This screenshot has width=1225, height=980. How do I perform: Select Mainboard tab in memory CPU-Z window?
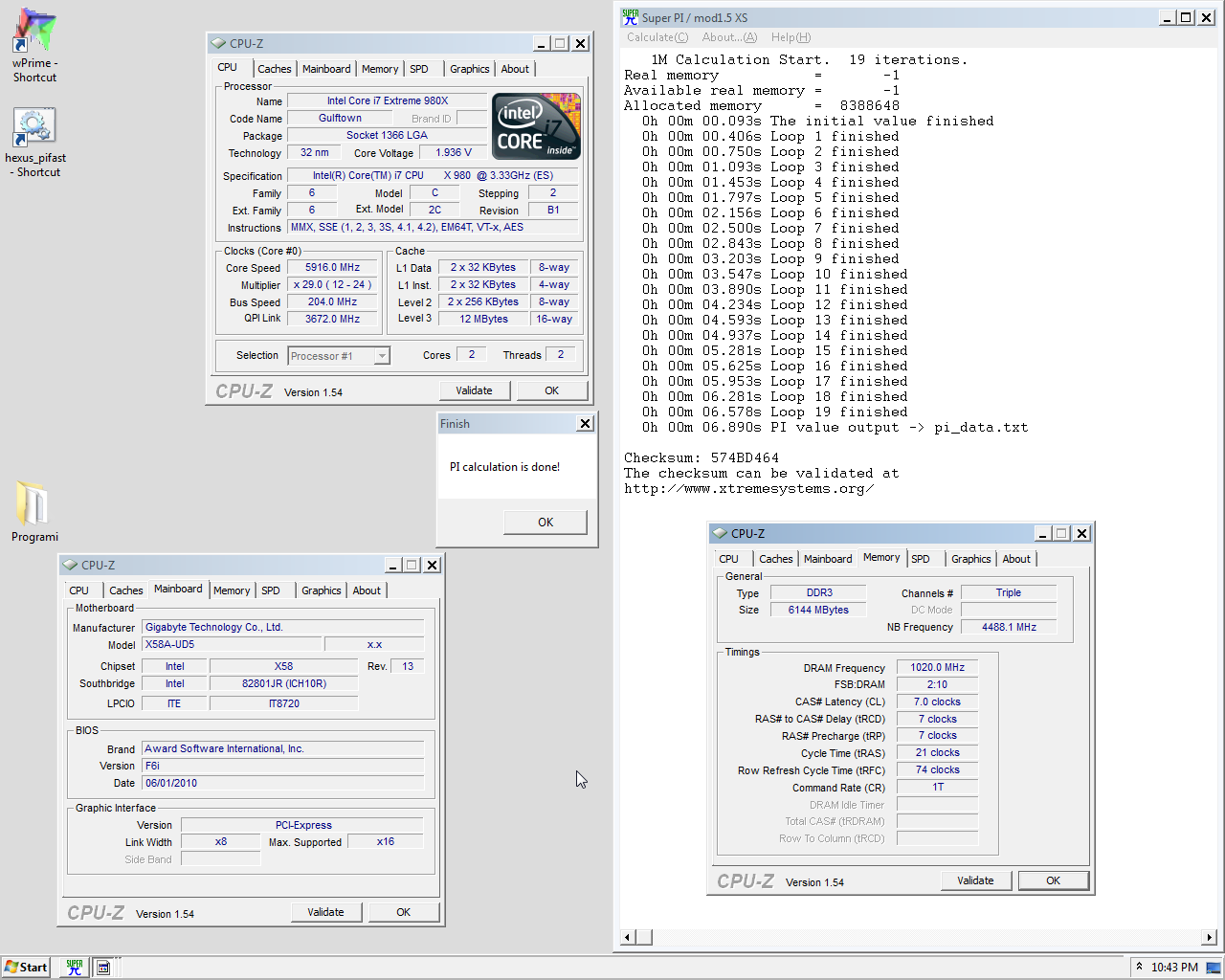tap(828, 559)
